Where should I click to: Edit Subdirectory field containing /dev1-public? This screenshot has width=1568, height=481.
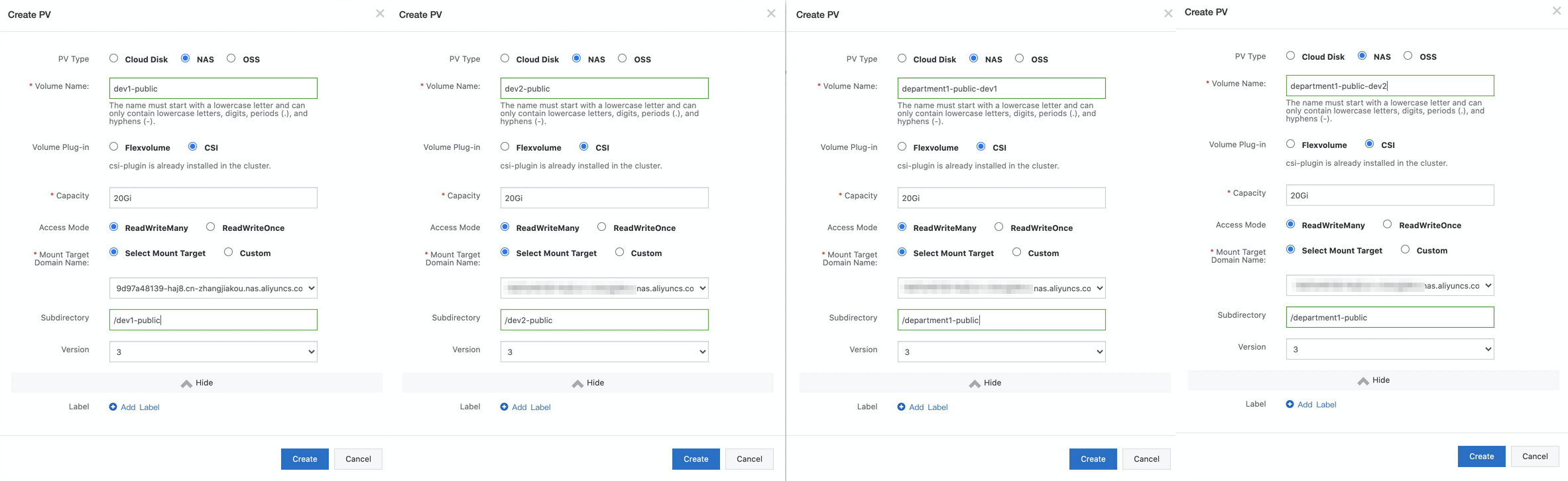pyautogui.click(x=213, y=320)
